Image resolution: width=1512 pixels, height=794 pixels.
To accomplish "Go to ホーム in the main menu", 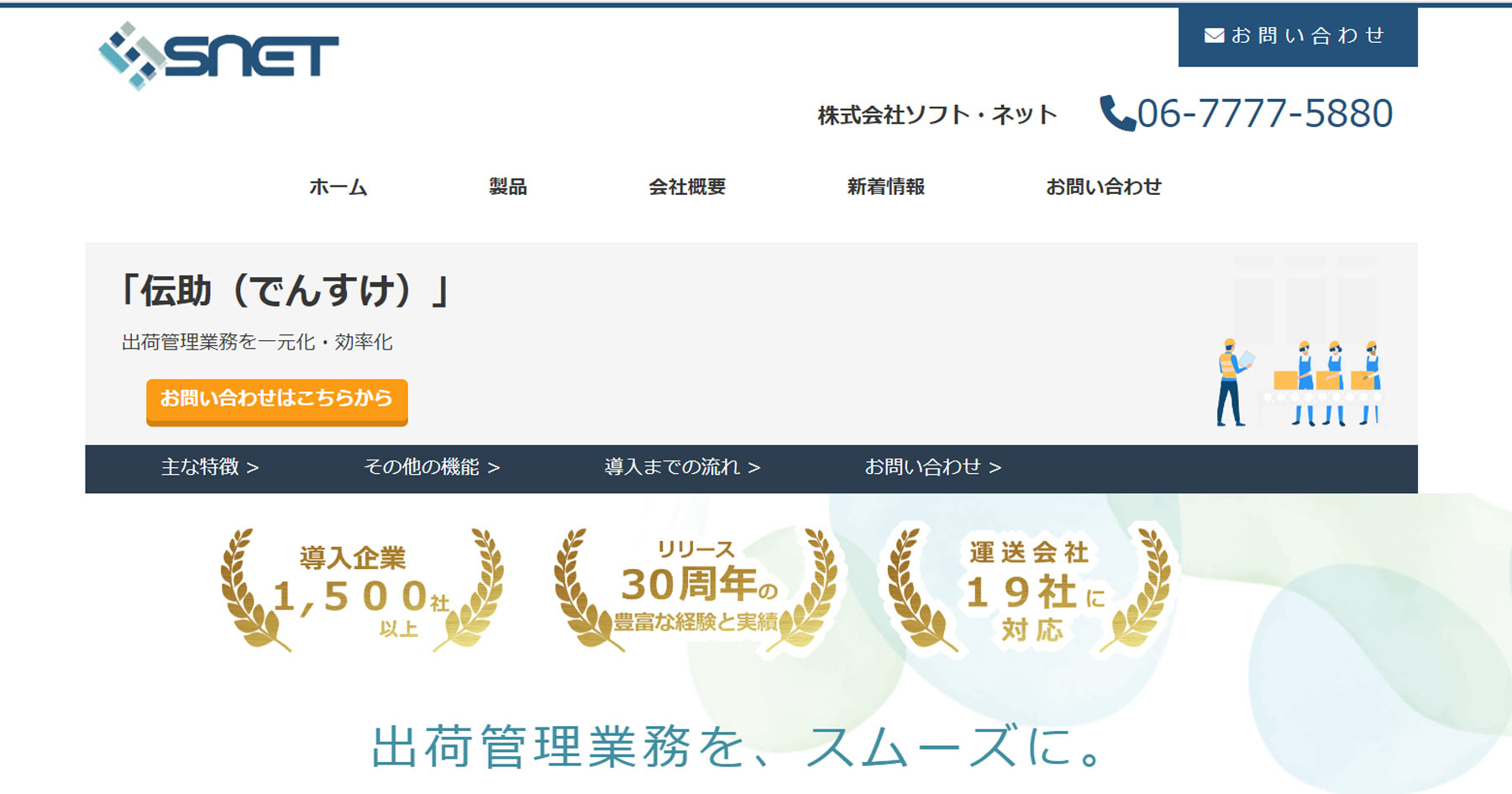I will point(338,187).
